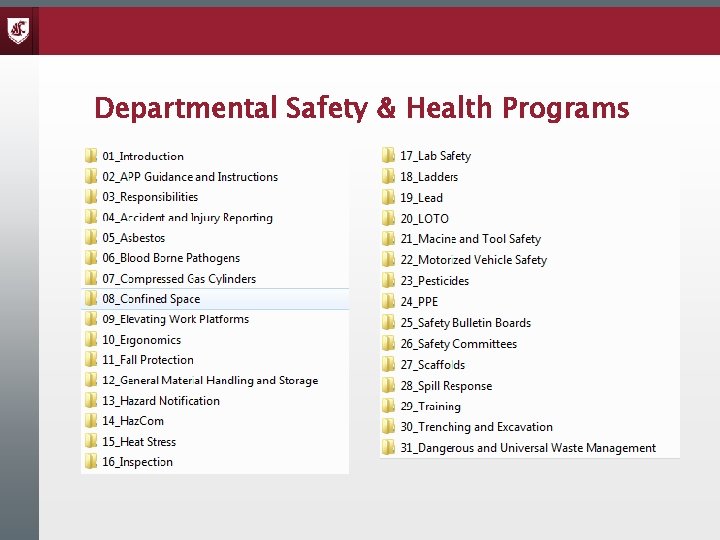This screenshot has height=540, width=720.
Task: Click folder icon beside 20_LOTO
Action: (x=388, y=218)
